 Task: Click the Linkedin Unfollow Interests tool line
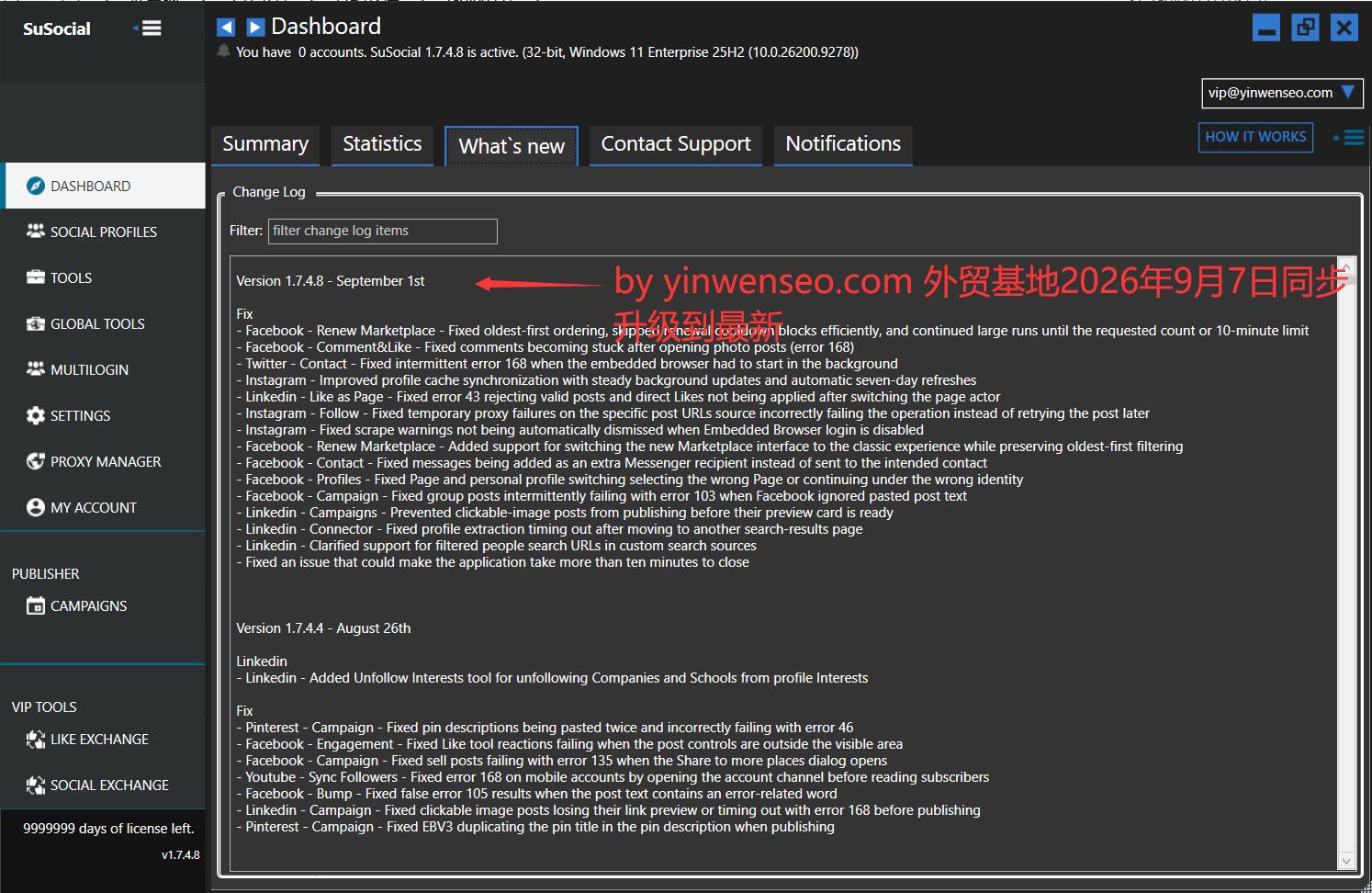pos(552,678)
